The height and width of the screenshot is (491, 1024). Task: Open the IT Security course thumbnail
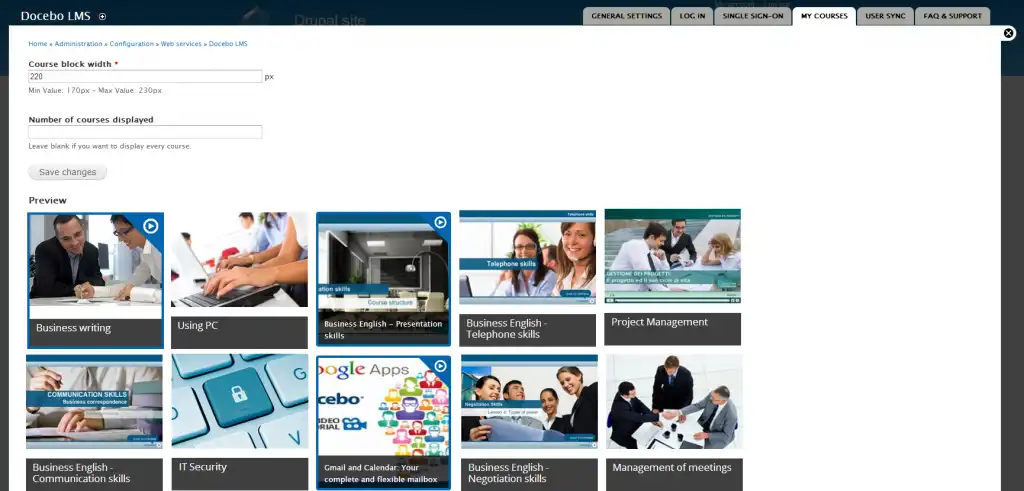coord(240,401)
